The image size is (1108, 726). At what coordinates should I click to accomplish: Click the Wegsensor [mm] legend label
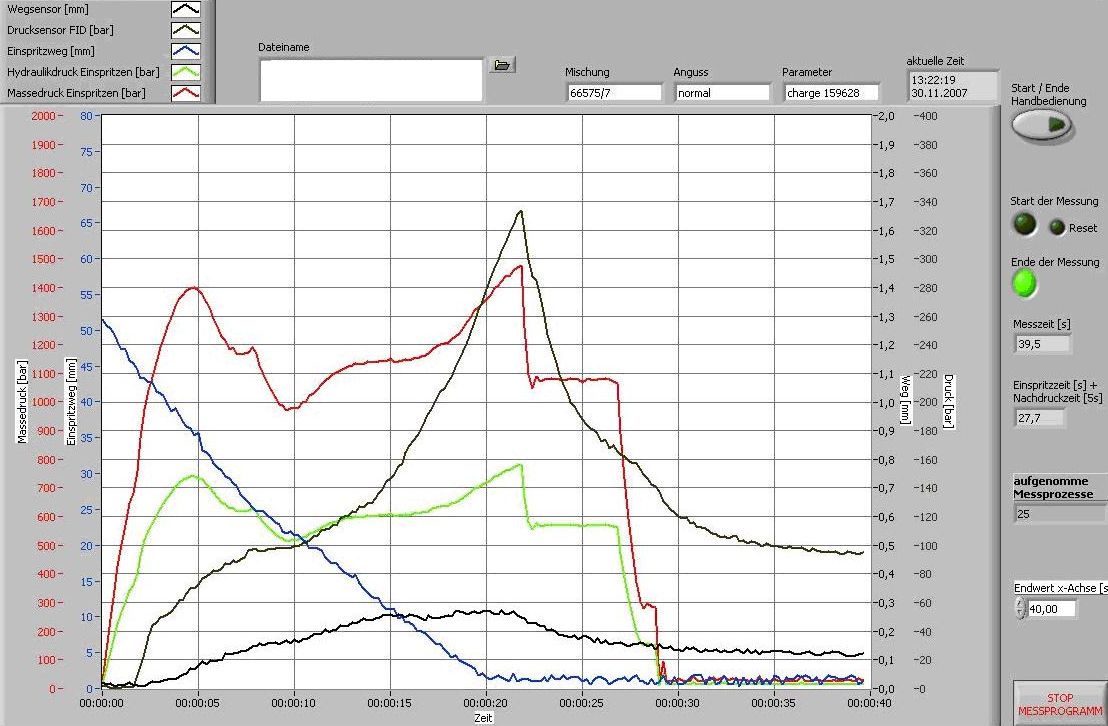pyautogui.click(x=48, y=9)
